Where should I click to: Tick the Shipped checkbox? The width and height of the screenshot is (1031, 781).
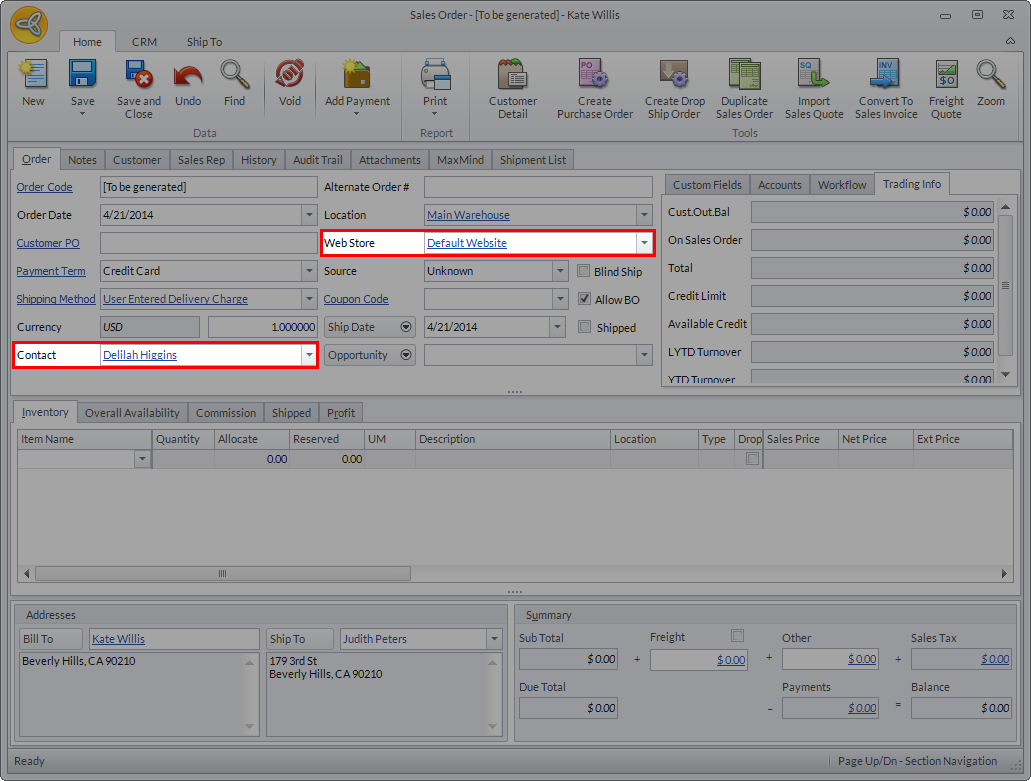585,327
